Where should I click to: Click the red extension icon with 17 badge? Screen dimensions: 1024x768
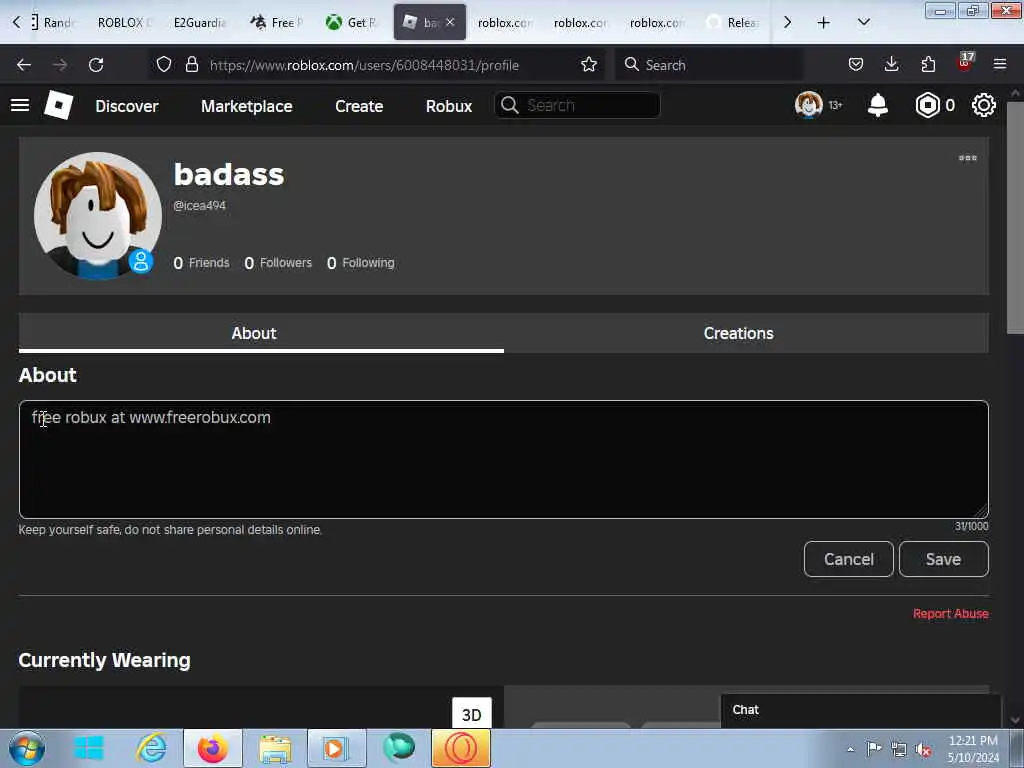click(x=965, y=63)
